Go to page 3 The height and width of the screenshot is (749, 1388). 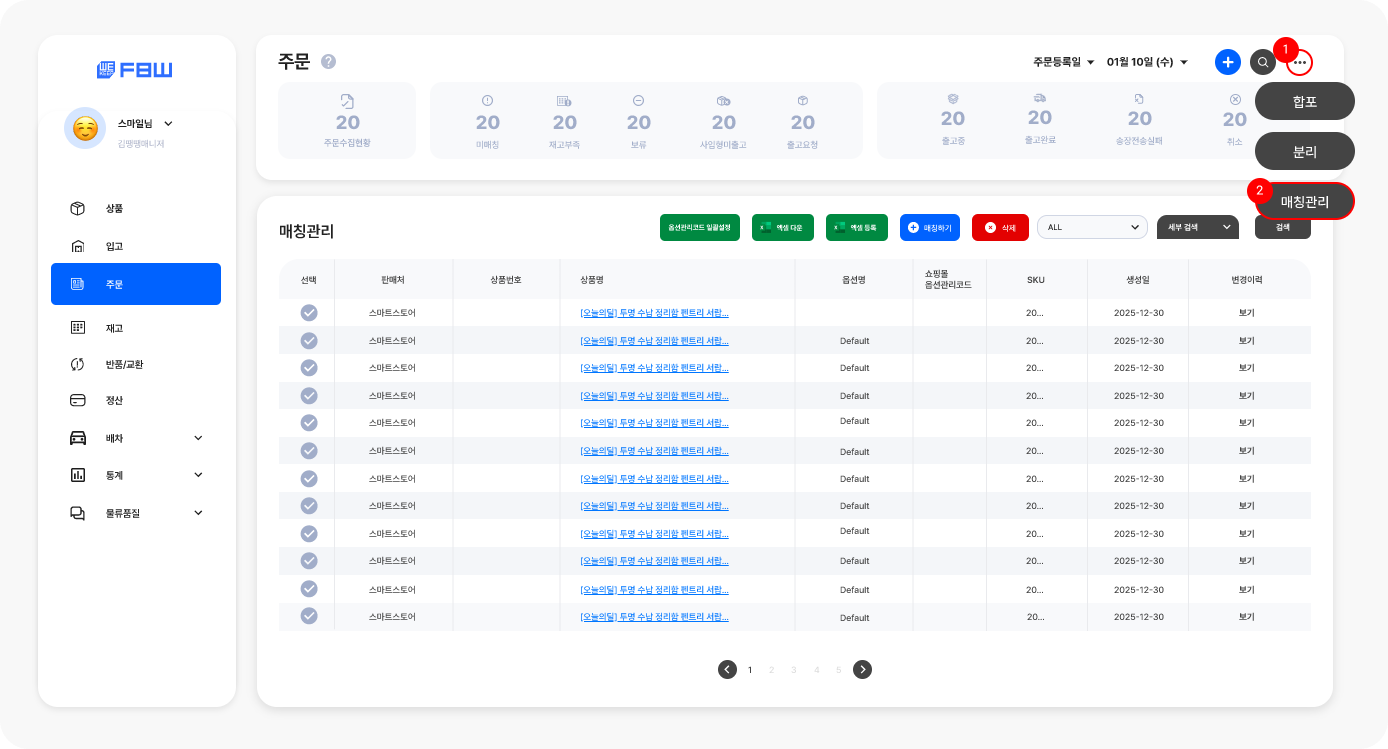click(x=794, y=670)
